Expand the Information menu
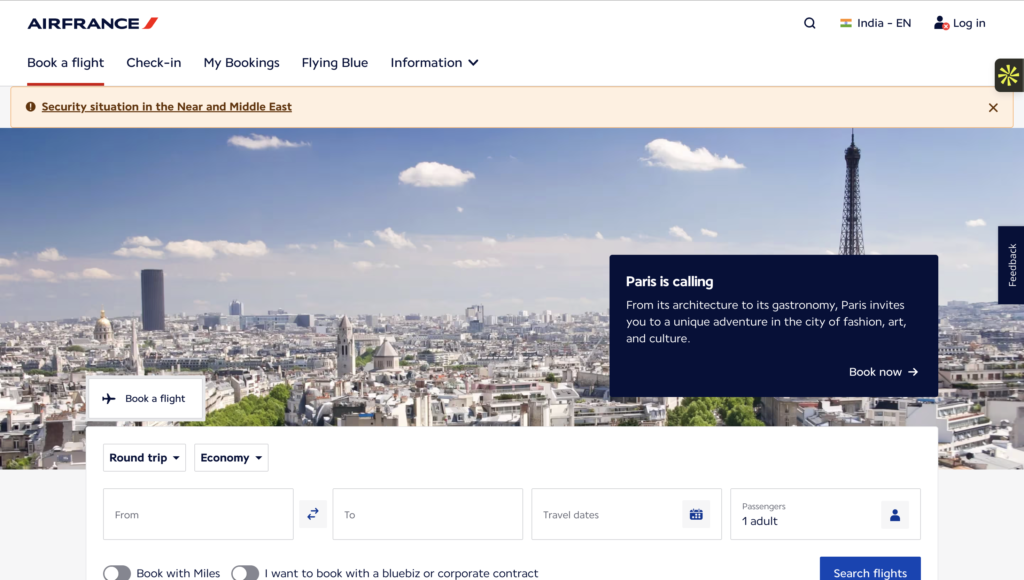Screen dimensions: 1024x580 coord(434,63)
